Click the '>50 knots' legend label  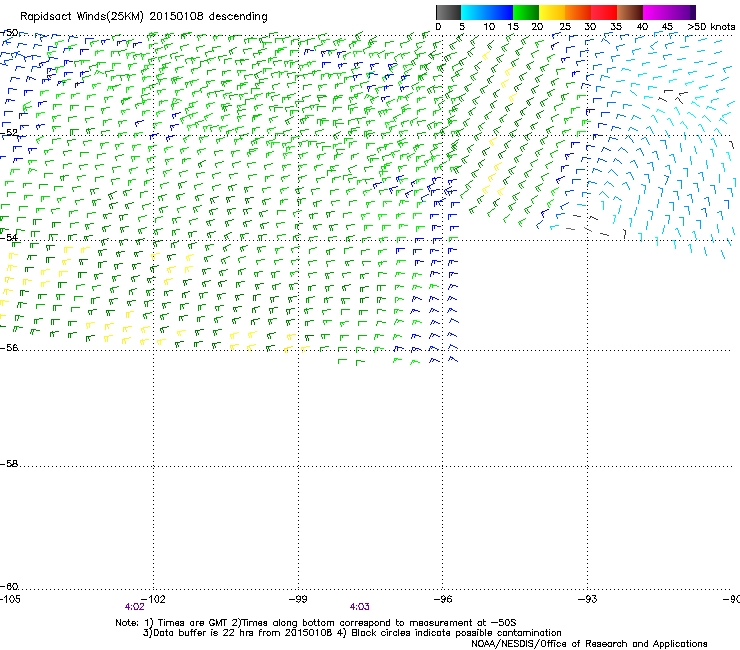pos(711,27)
